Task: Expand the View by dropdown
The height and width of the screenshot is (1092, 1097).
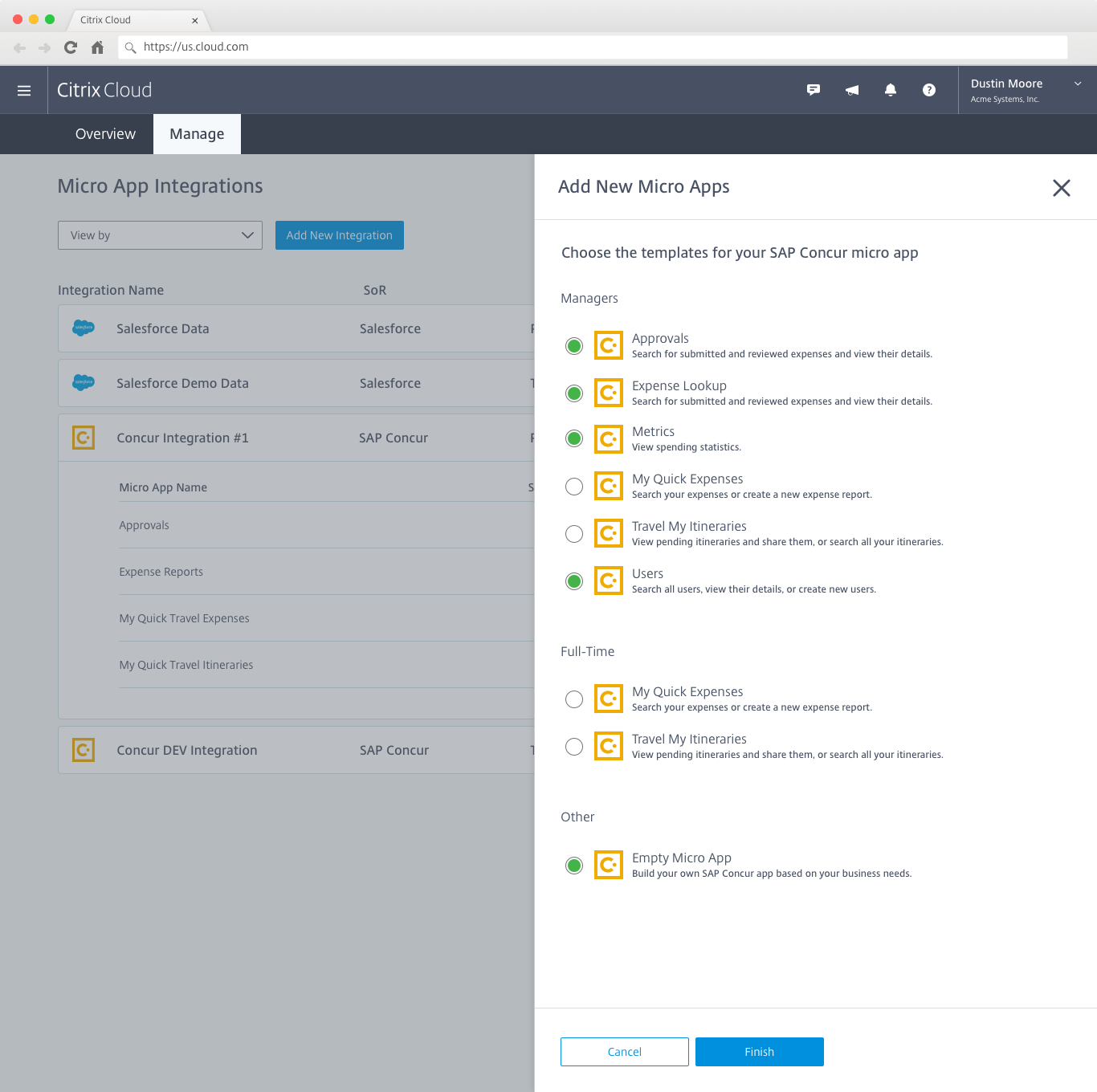Action: tap(160, 235)
